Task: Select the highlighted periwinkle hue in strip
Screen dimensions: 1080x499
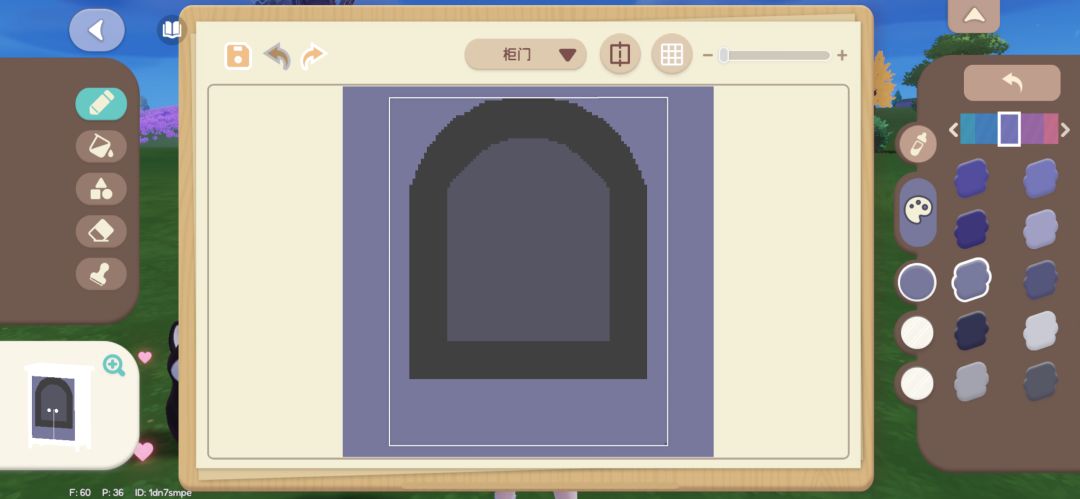Action: [x=1009, y=129]
